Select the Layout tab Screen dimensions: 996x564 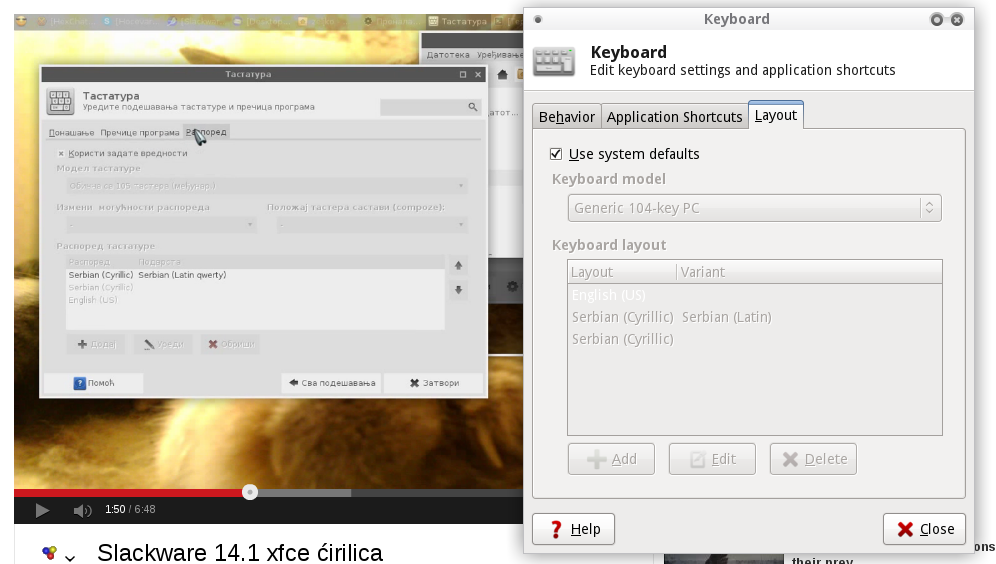click(x=775, y=115)
